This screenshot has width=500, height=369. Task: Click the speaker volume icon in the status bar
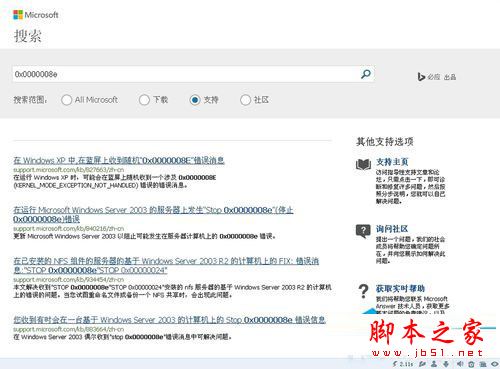(460, 364)
